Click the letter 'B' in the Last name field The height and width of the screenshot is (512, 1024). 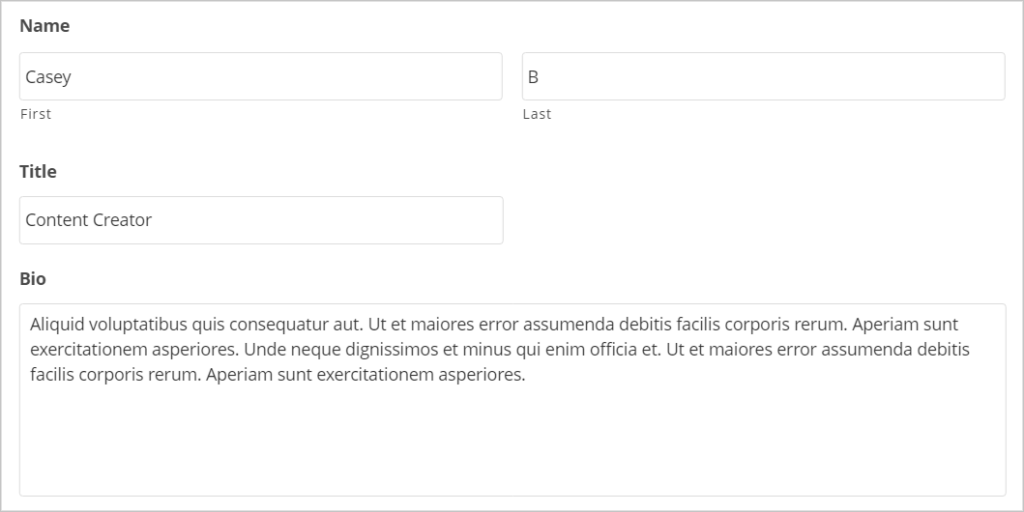pyautogui.click(x=534, y=77)
